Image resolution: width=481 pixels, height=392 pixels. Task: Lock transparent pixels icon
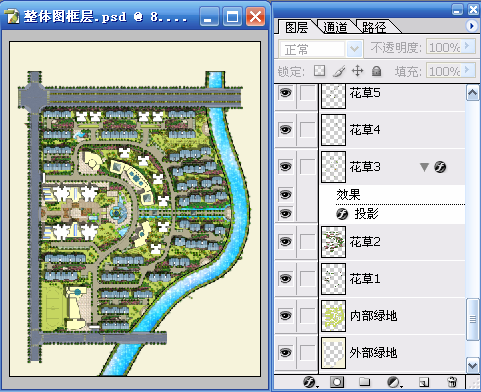click(319, 71)
